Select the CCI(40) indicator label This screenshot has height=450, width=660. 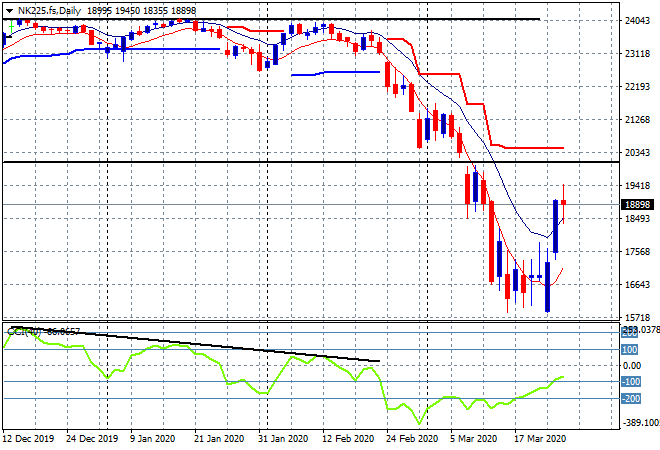click(x=24, y=332)
